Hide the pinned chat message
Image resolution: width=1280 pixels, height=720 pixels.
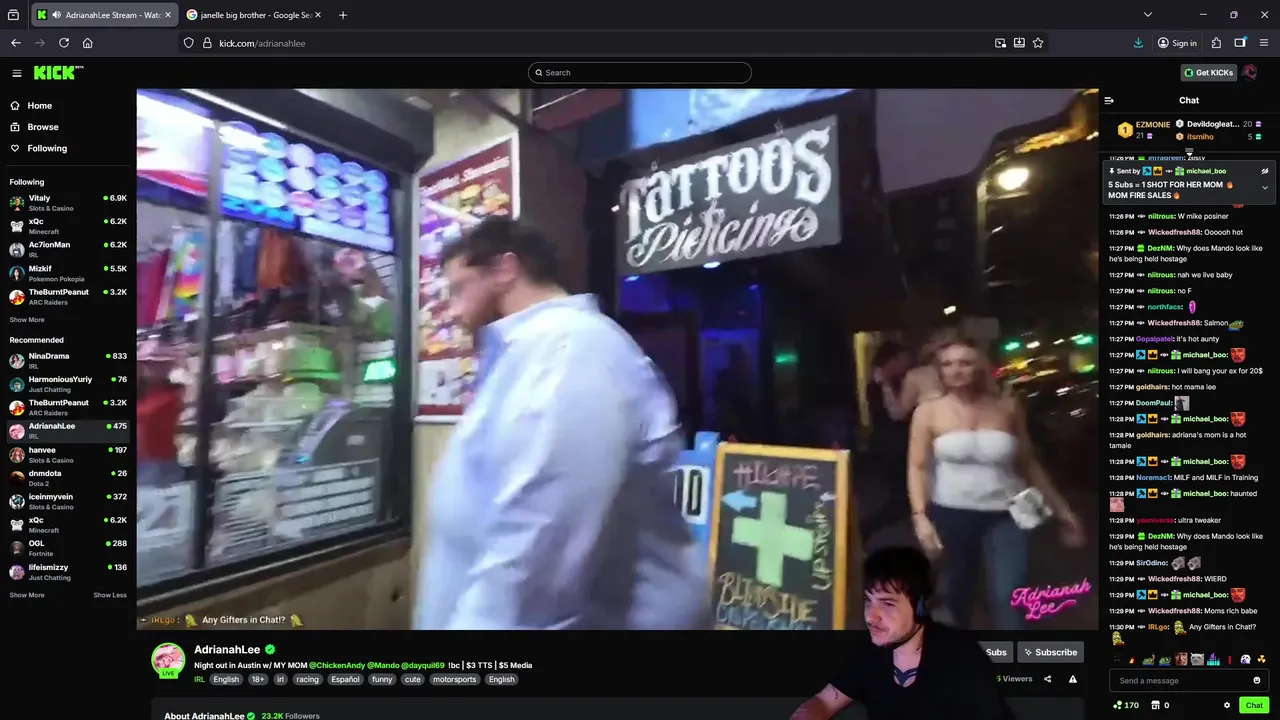pos(1265,171)
